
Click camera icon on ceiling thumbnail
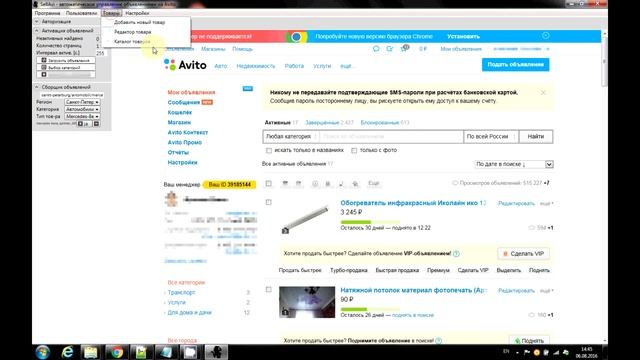click(x=285, y=312)
